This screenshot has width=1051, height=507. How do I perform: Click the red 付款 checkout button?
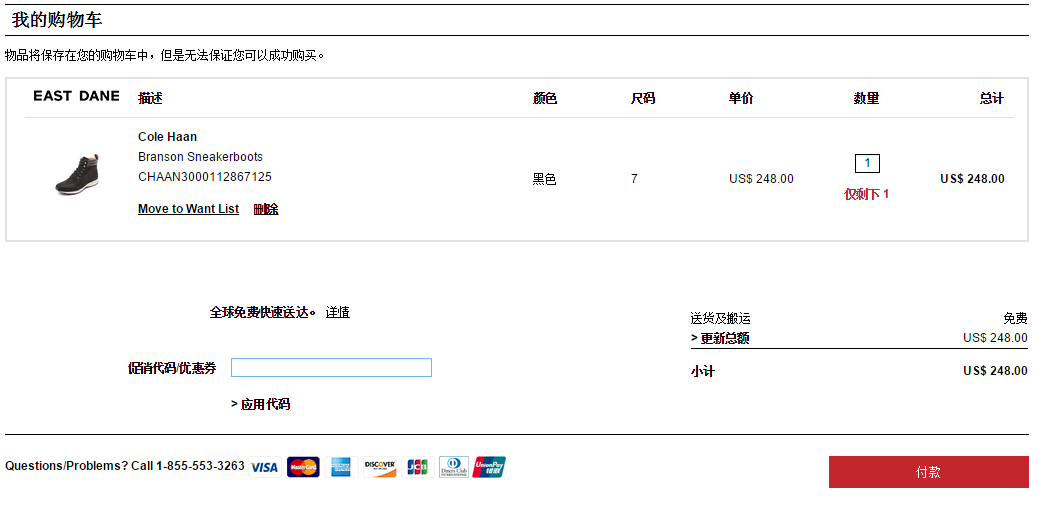tap(928, 472)
